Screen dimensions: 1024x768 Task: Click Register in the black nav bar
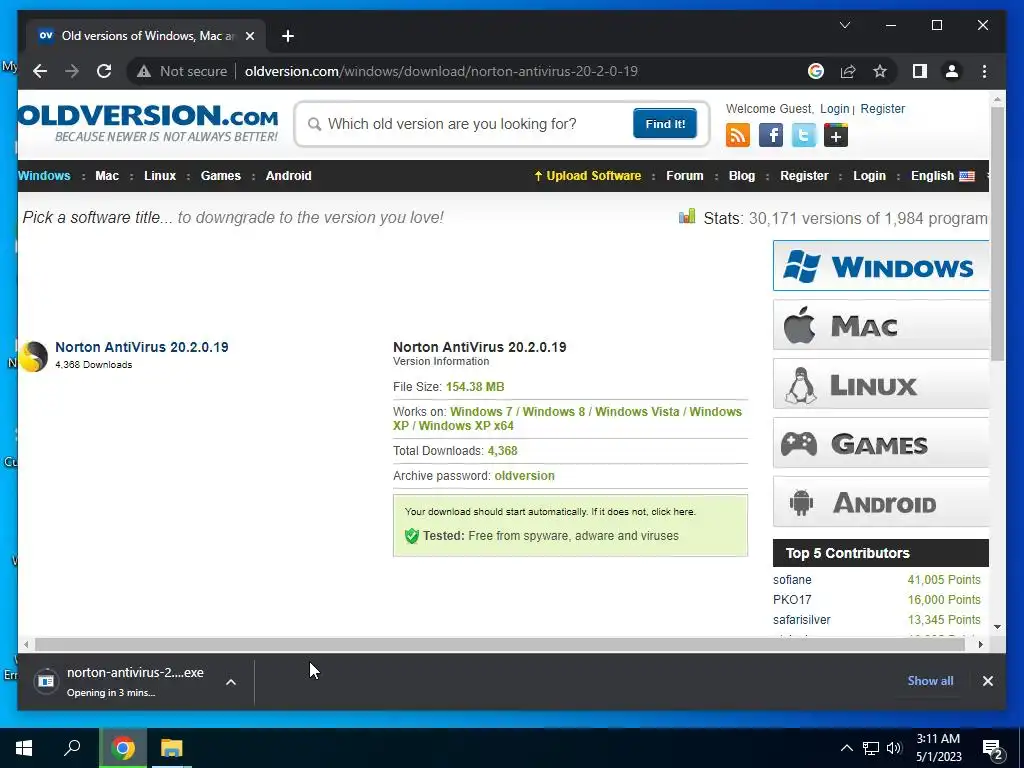coord(804,176)
